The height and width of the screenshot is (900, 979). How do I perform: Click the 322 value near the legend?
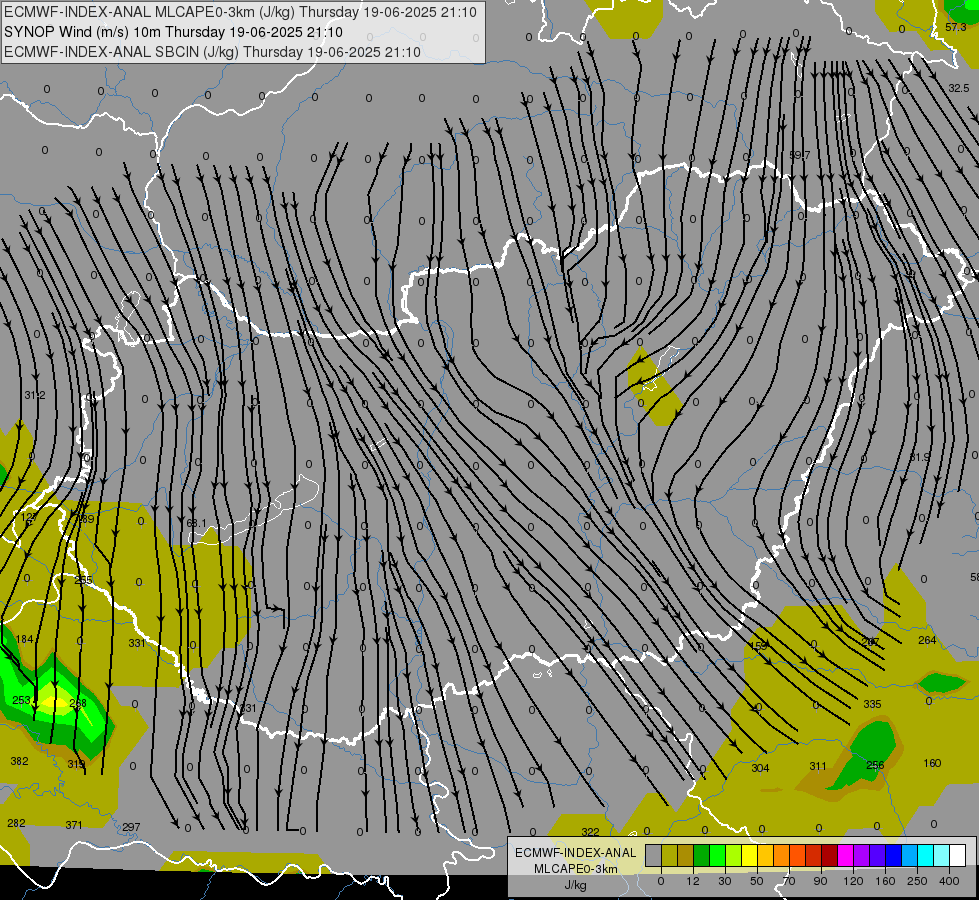(590, 832)
